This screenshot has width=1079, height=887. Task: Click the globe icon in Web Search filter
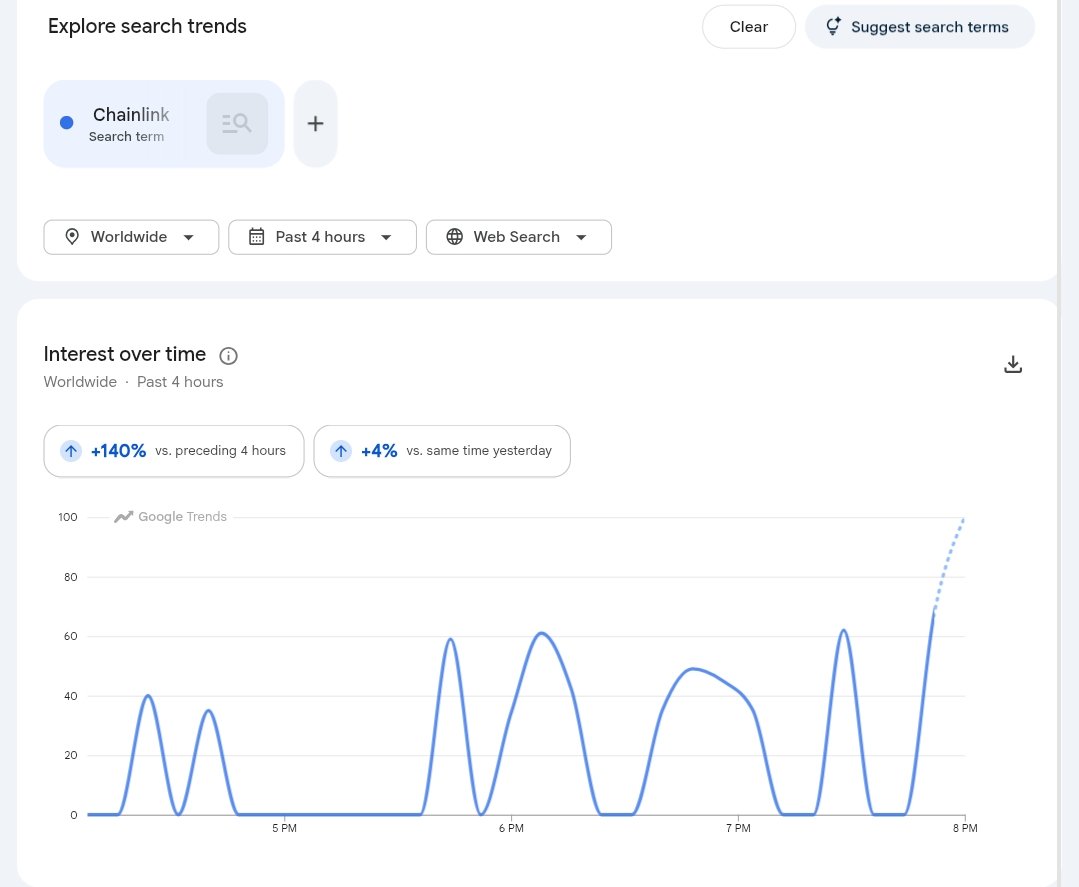pyautogui.click(x=454, y=237)
